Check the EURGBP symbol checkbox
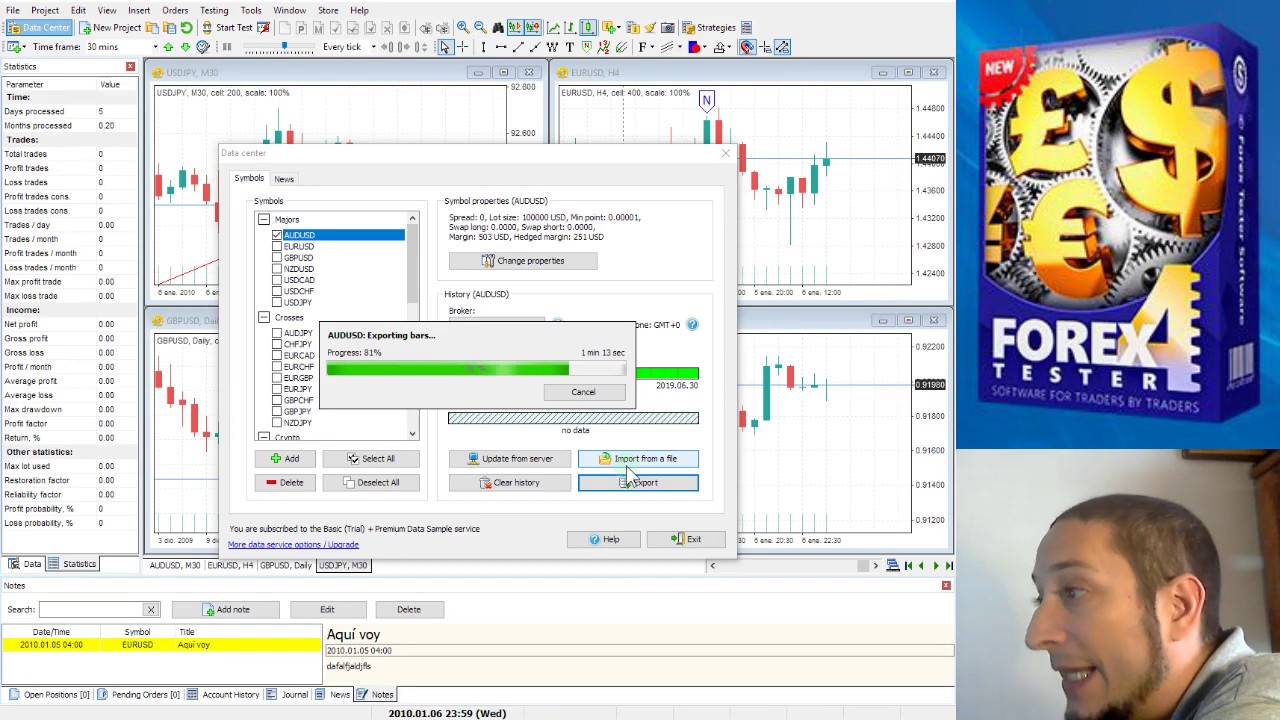Image resolution: width=1280 pixels, height=720 pixels. pyautogui.click(x=277, y=378)
